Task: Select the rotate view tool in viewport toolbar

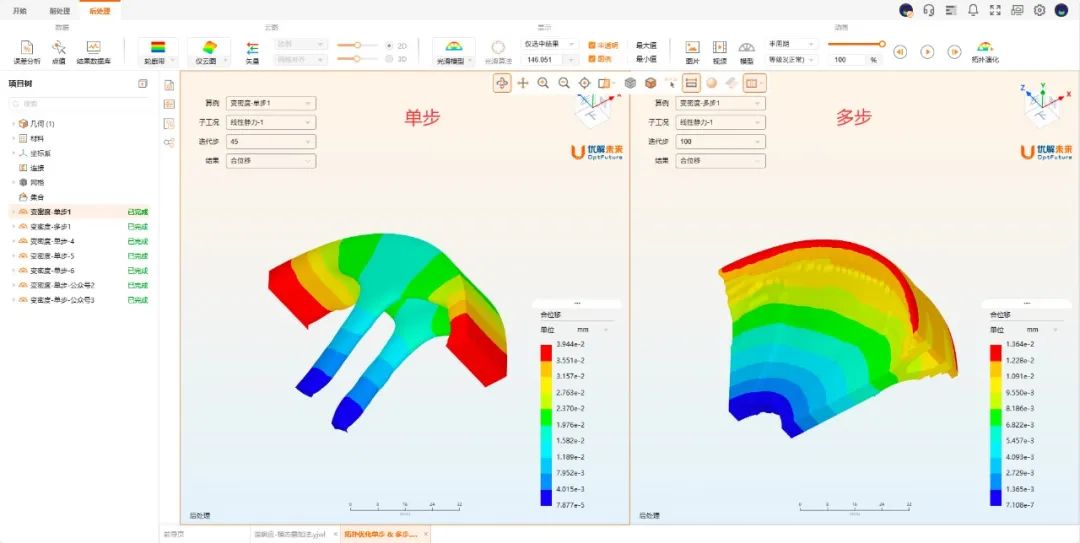Action: [x=501, y=83]
